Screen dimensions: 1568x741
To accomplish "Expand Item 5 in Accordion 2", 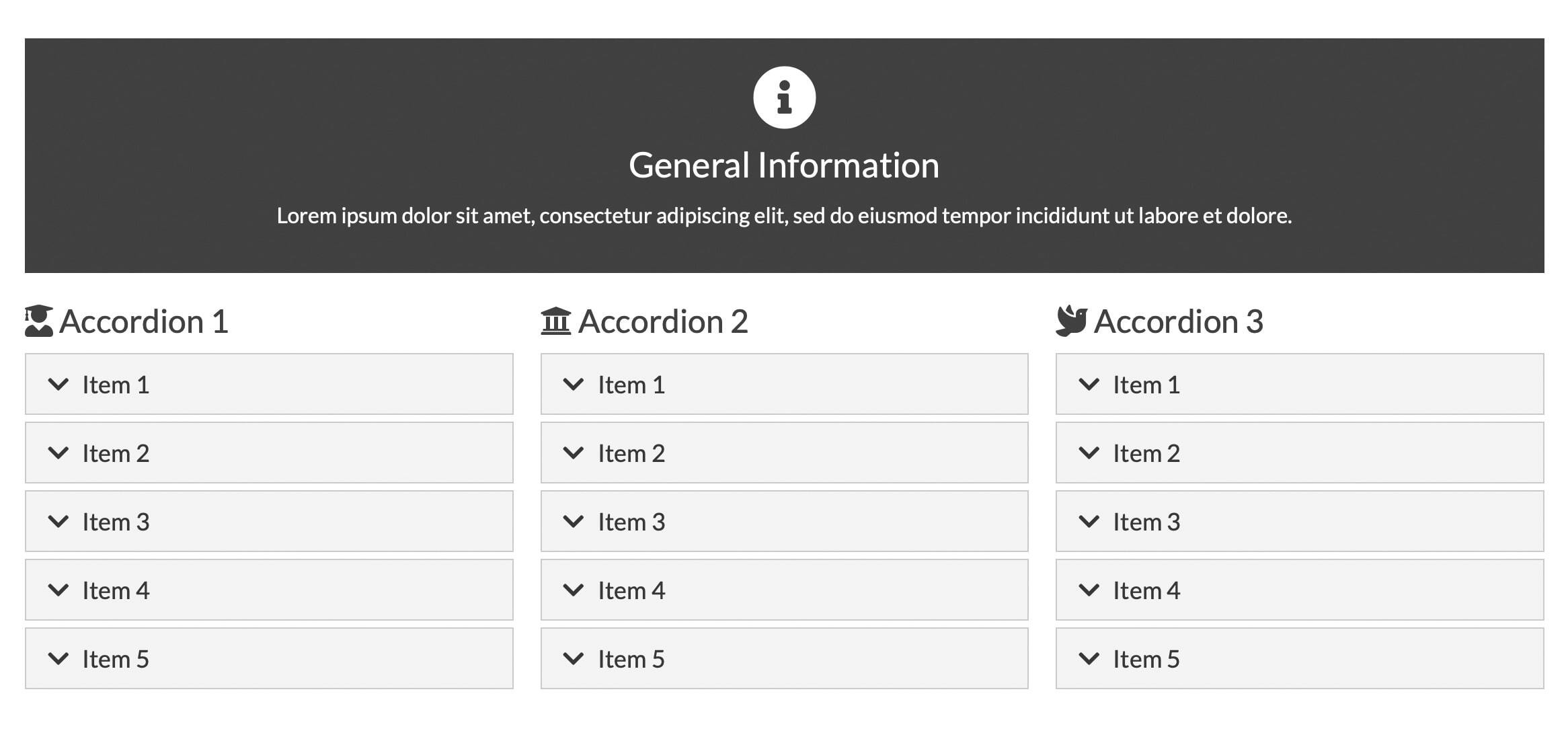I will (784, 659).
